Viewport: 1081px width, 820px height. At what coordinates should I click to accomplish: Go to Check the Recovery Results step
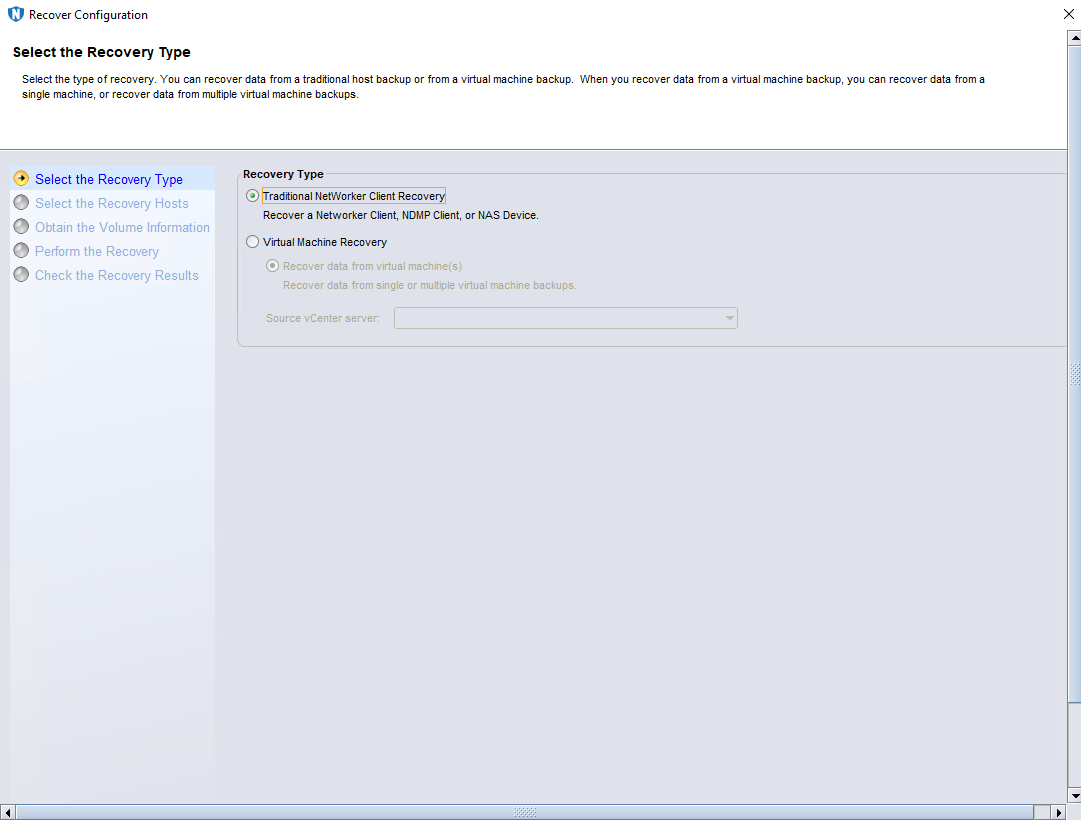pos(117,275)
